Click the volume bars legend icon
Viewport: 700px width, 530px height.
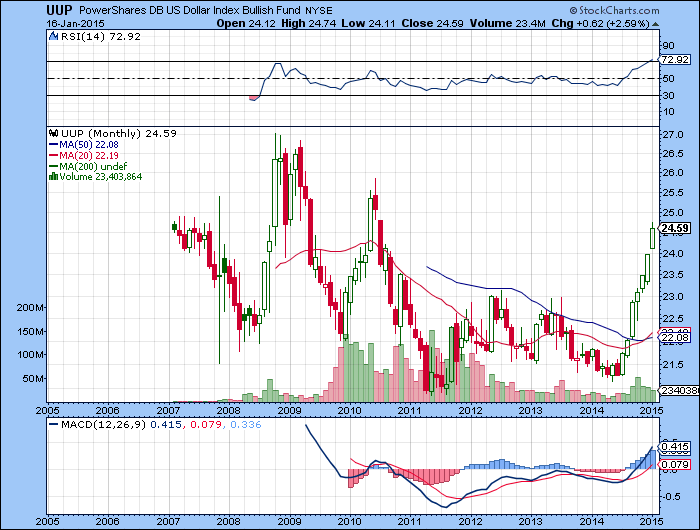point(53,176)
